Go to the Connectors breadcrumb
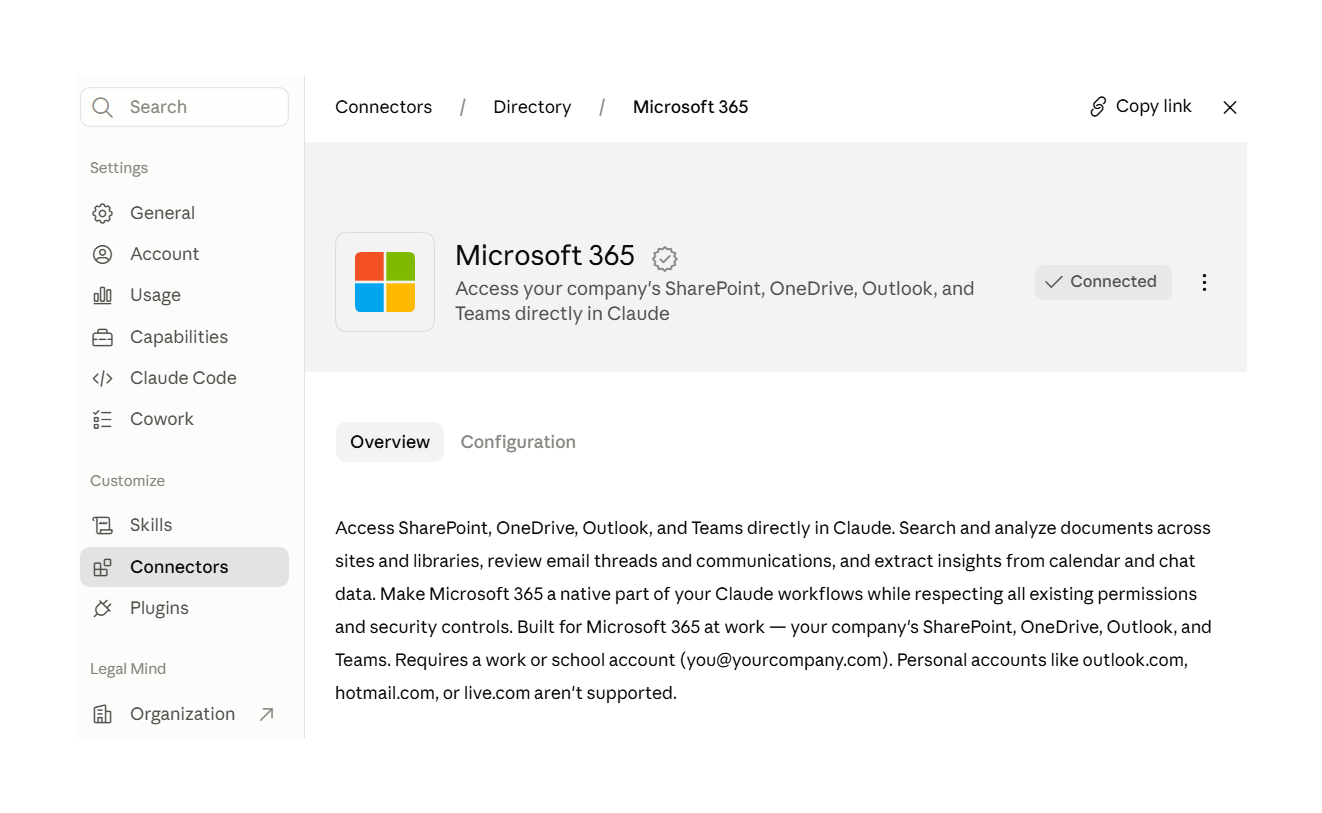Viewport: 1322px width, 813px height. [384, 107]
